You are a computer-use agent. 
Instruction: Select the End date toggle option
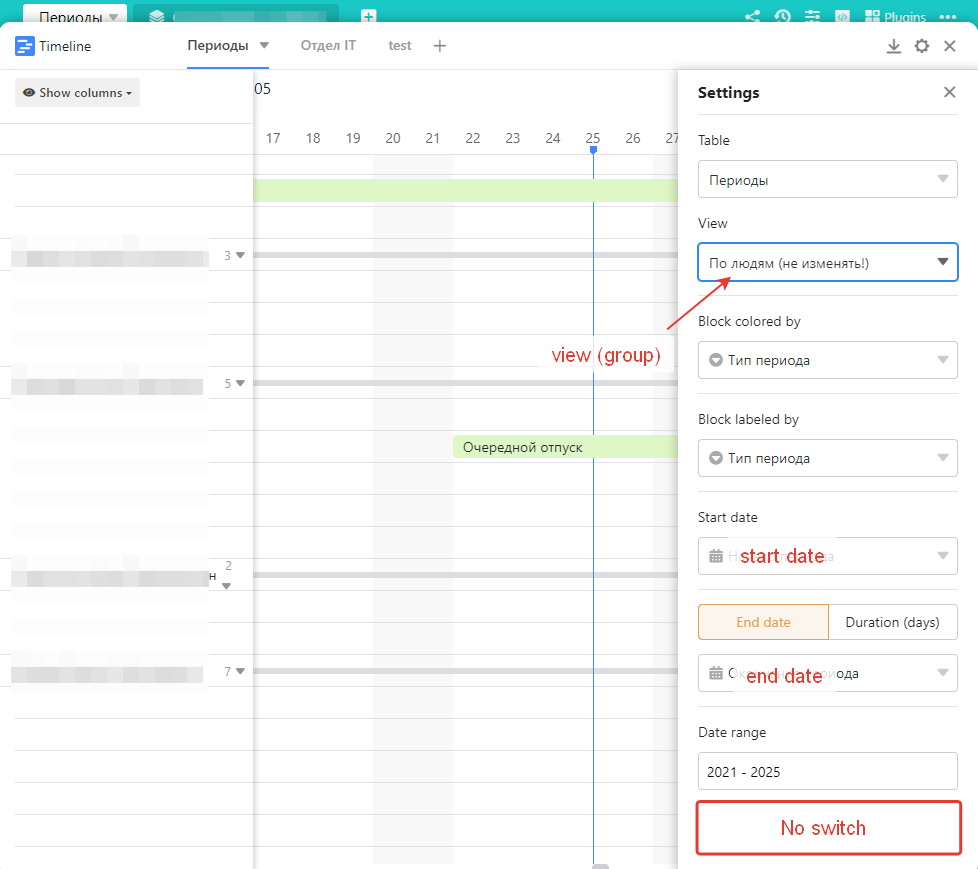coord(763,622)
